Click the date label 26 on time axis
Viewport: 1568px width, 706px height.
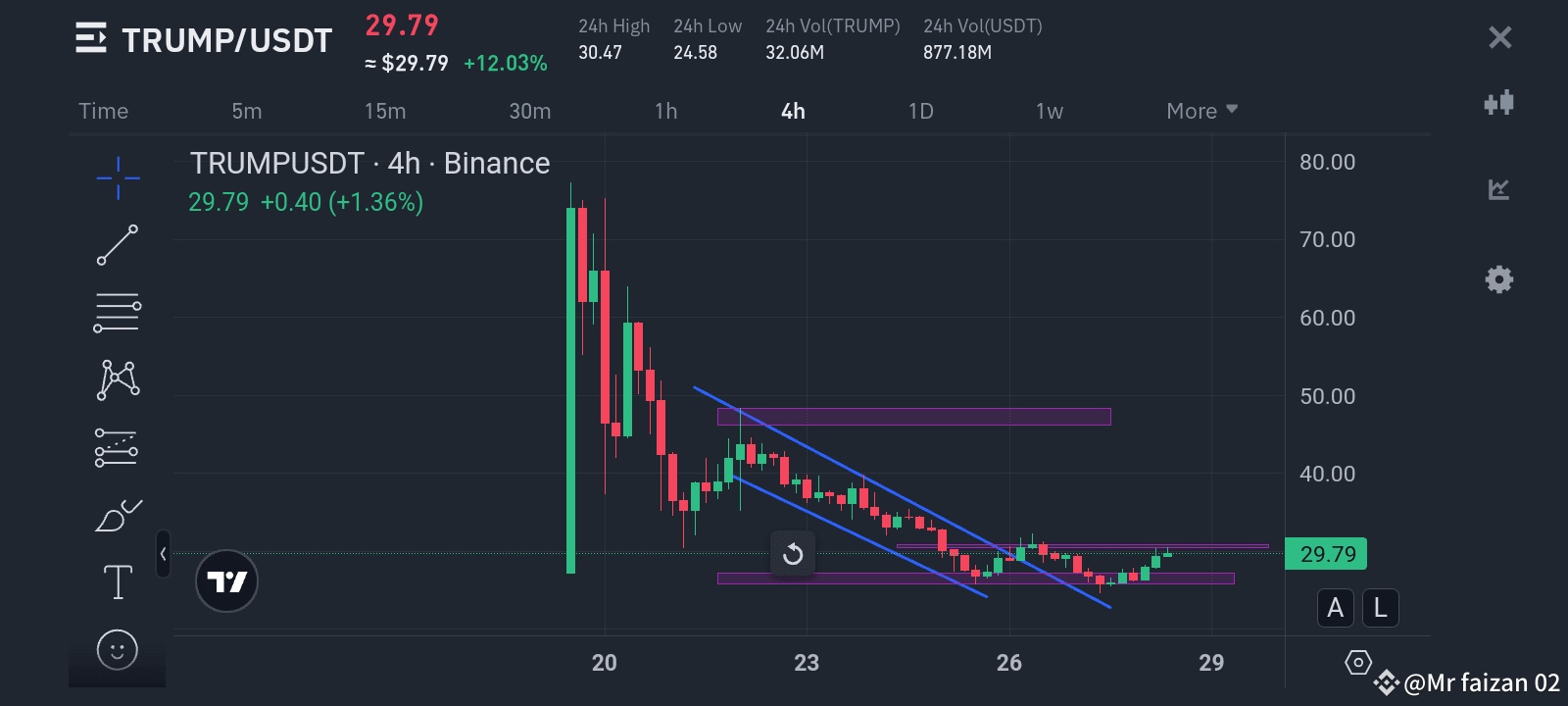click(1009, 663)
